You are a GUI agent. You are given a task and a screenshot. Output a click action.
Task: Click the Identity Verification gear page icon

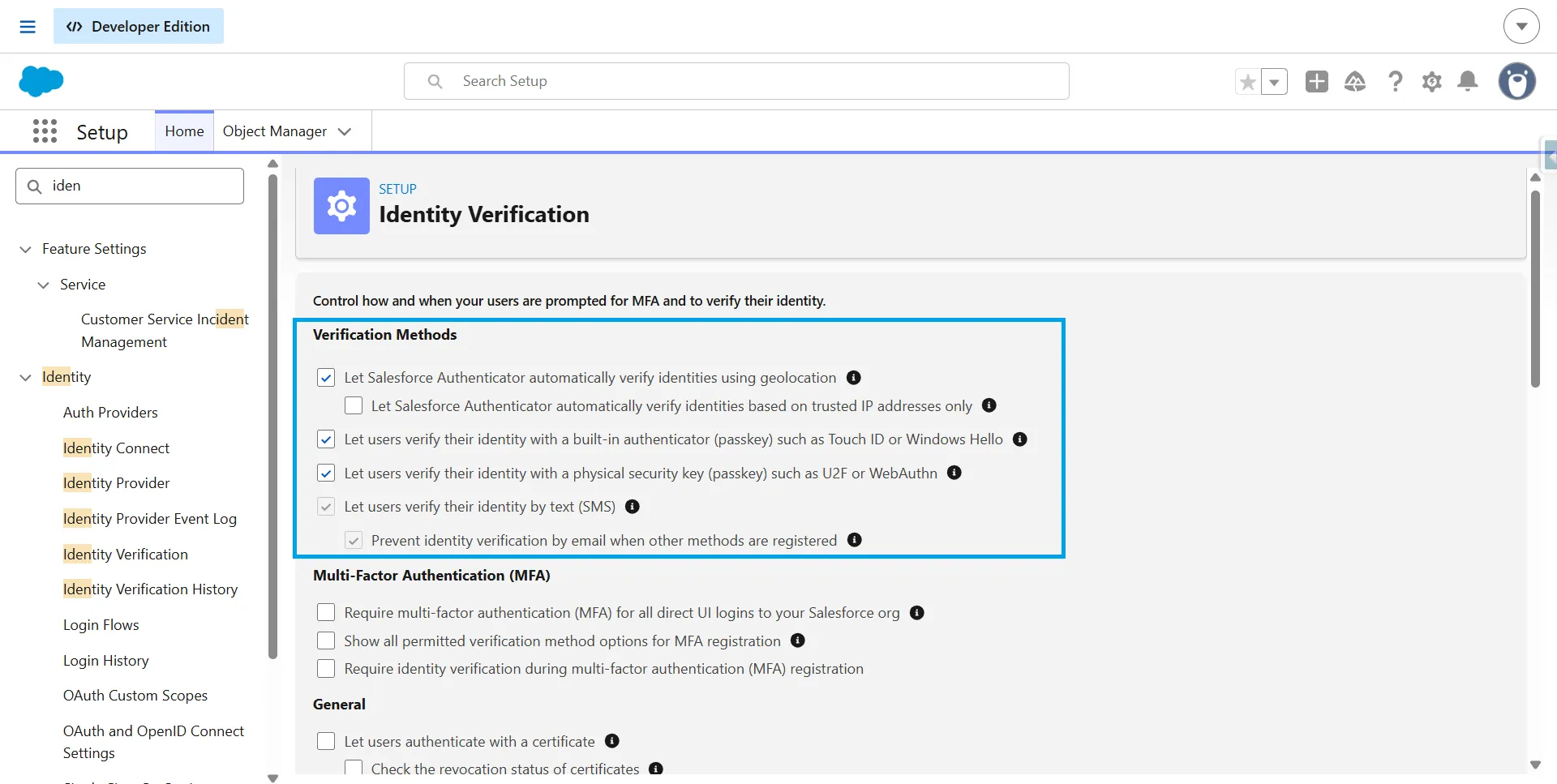pyautogui.click(x=341, y=206)
